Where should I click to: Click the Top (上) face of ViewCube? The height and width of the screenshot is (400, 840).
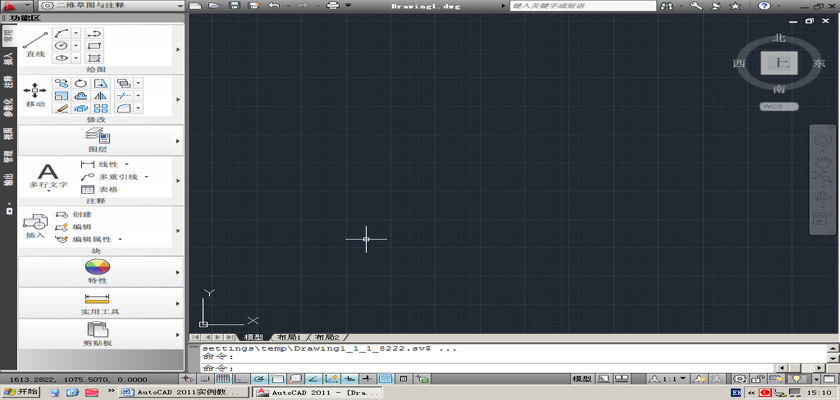(779, 63)
